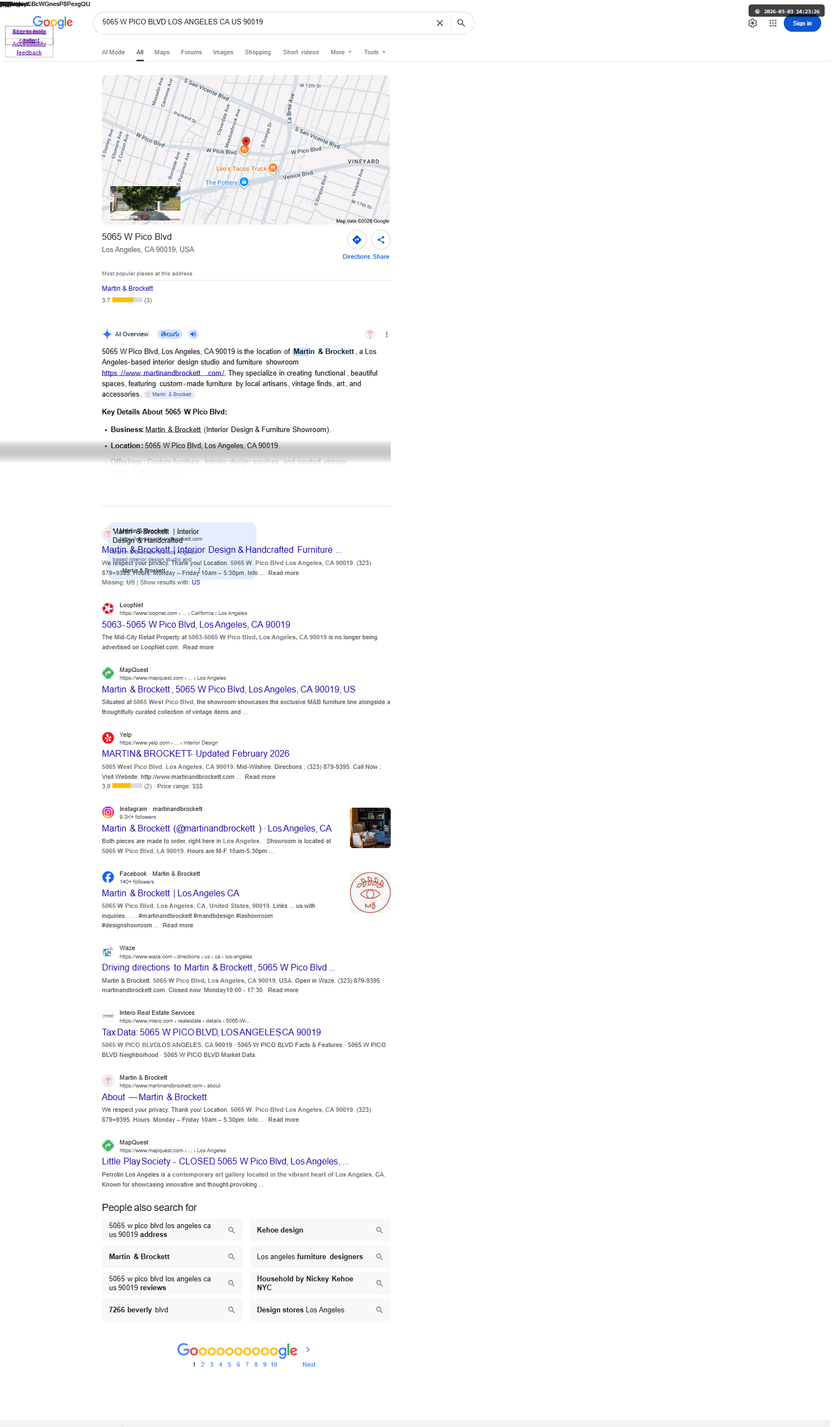Click the Yelp logo icon
This screenshot has height=1427, width=840.
click(109, 746)
